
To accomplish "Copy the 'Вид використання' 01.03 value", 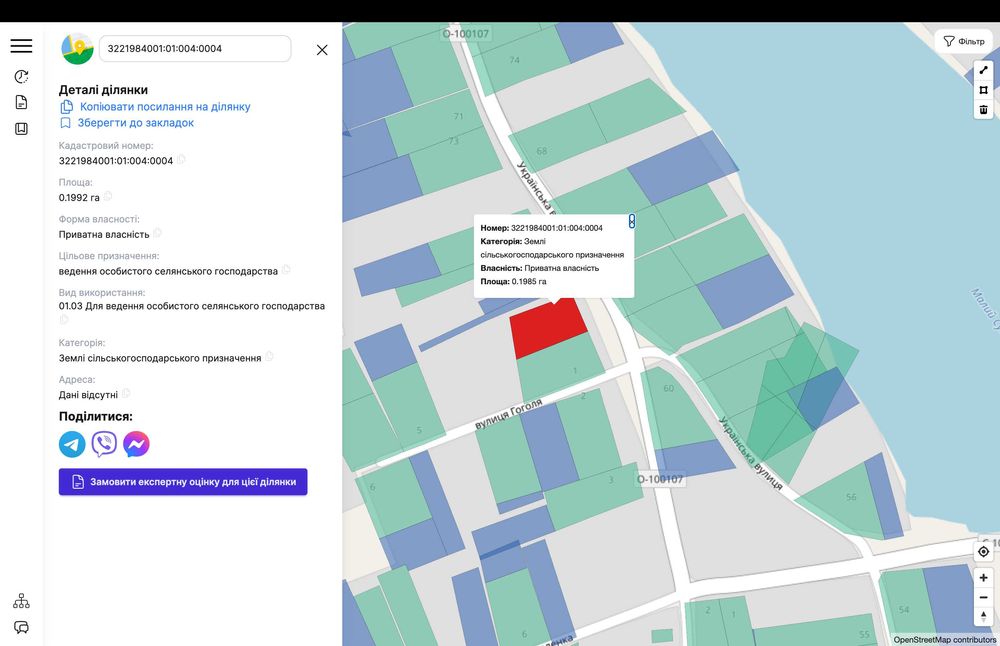I will coord(63,319).
